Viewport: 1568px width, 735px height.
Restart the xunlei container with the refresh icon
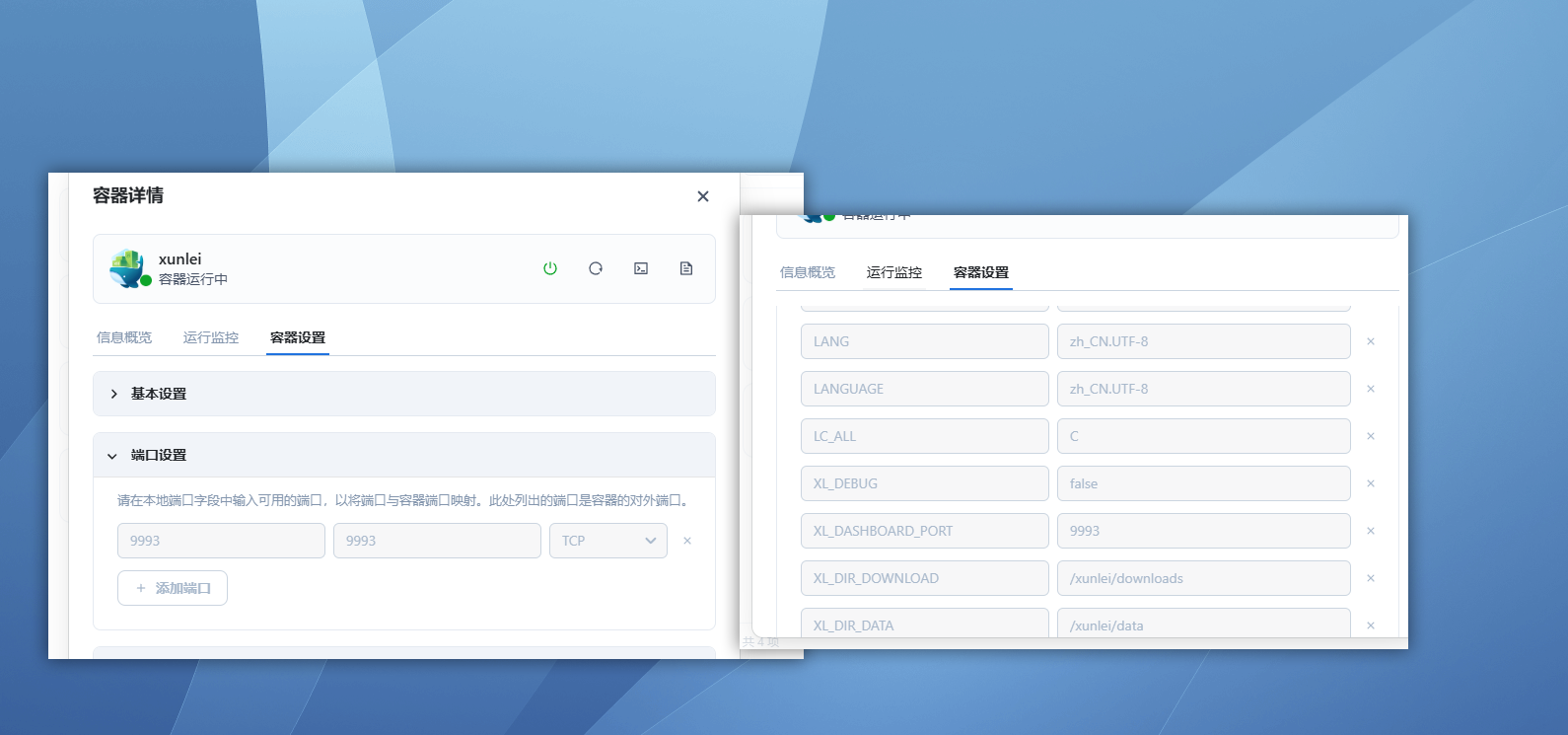click(596, 268)
